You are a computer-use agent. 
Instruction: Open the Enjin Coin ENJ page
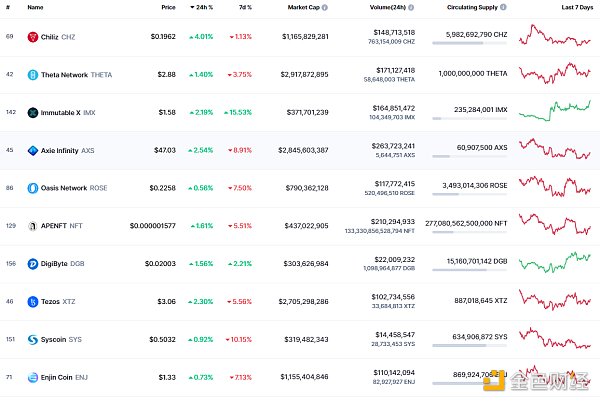pyautogui.click(x=64, y=378)
